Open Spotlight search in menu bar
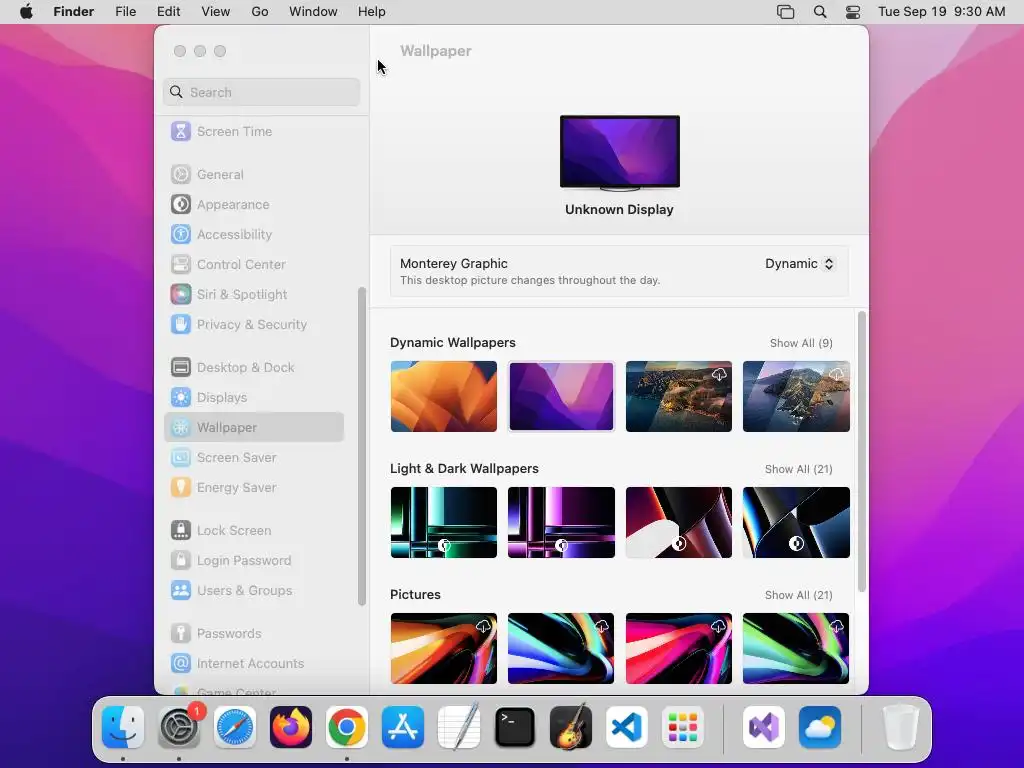Screen dimensions: 1024x768 pos(820,12)
